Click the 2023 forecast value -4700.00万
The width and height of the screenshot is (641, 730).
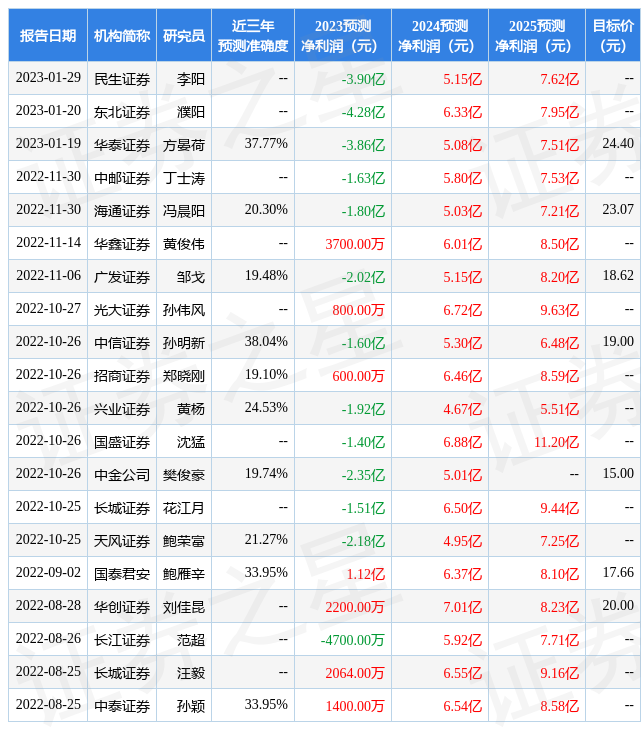353,640
